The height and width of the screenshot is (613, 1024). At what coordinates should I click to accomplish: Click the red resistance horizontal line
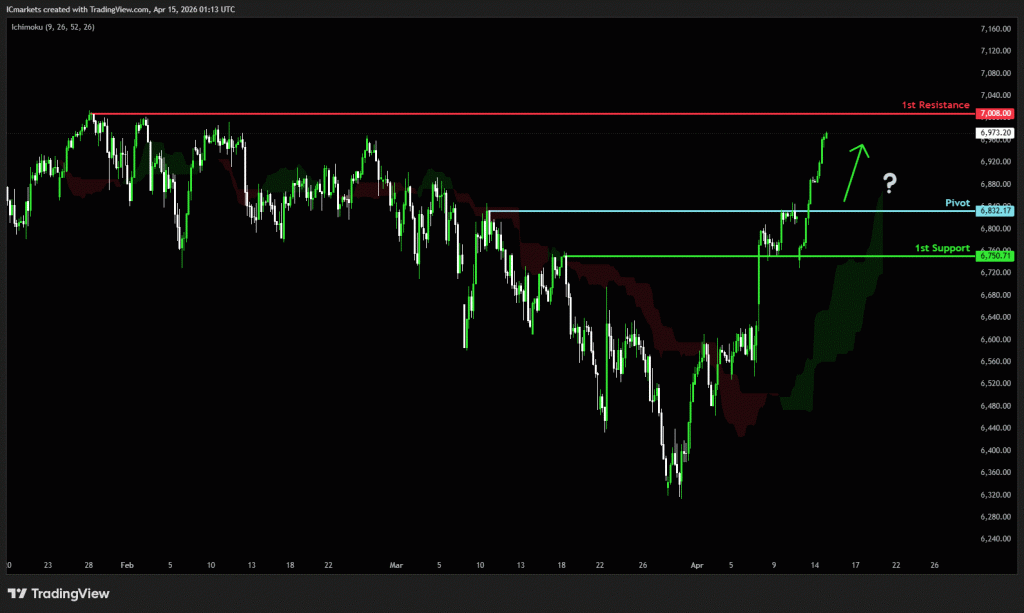pyautogui.click(x=500, y=114)
